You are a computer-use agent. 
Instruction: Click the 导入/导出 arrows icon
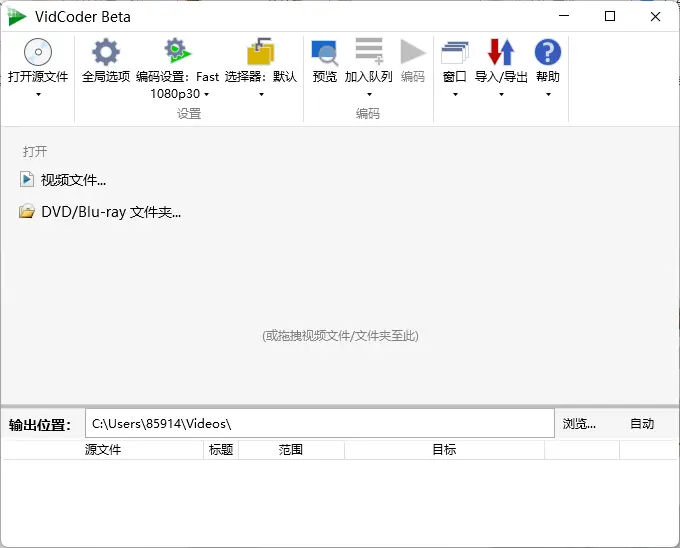point(501,52)
